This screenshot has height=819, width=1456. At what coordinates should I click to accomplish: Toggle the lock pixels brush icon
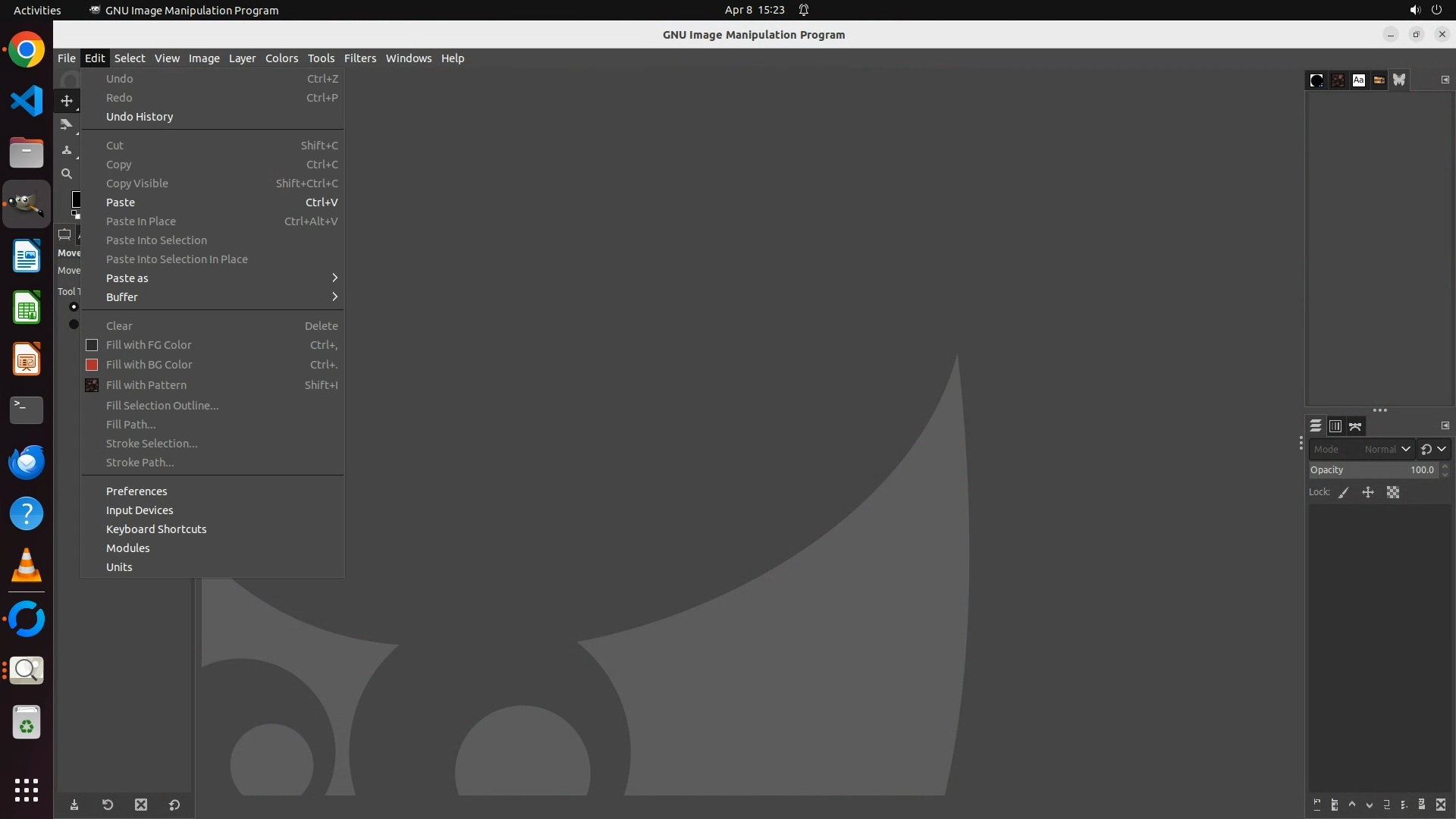coord(1344,492)
